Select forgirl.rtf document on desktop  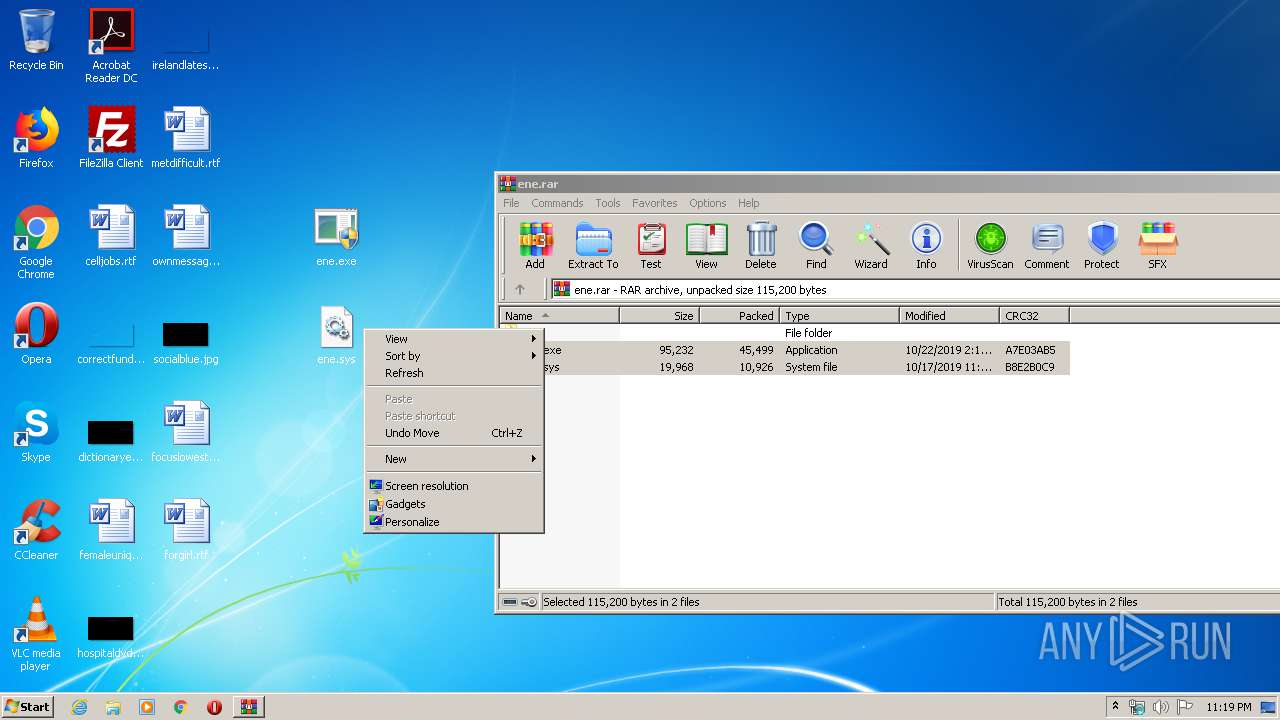[186, 530]
